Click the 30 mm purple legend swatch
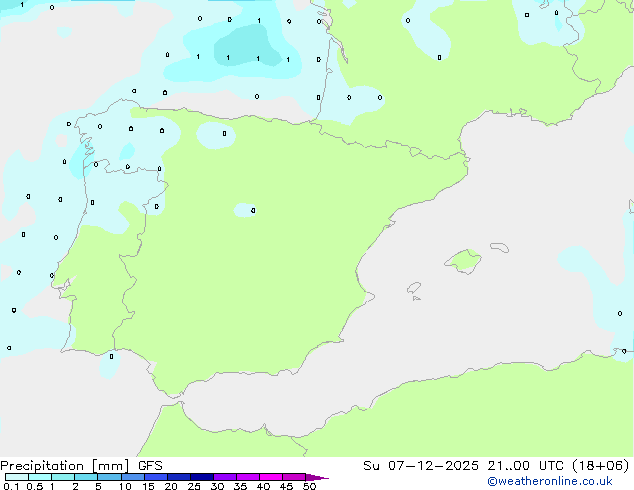The height and width of the screenshot is (490, 634). 225,477
